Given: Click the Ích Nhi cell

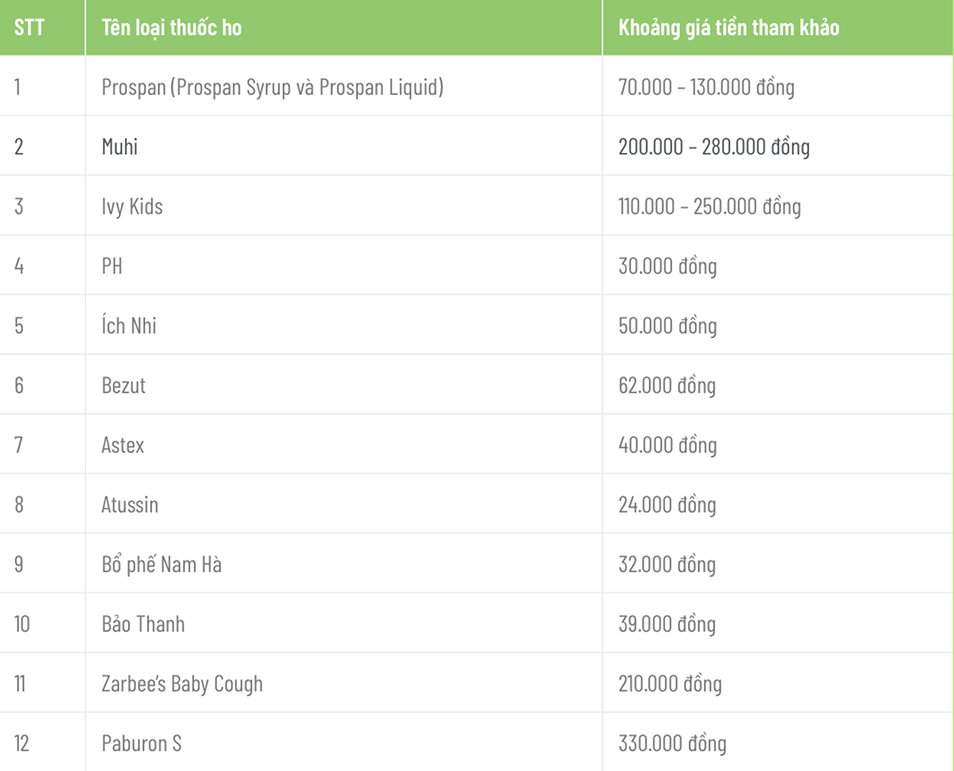Looking at the screenshot, I should coord(129,326).
